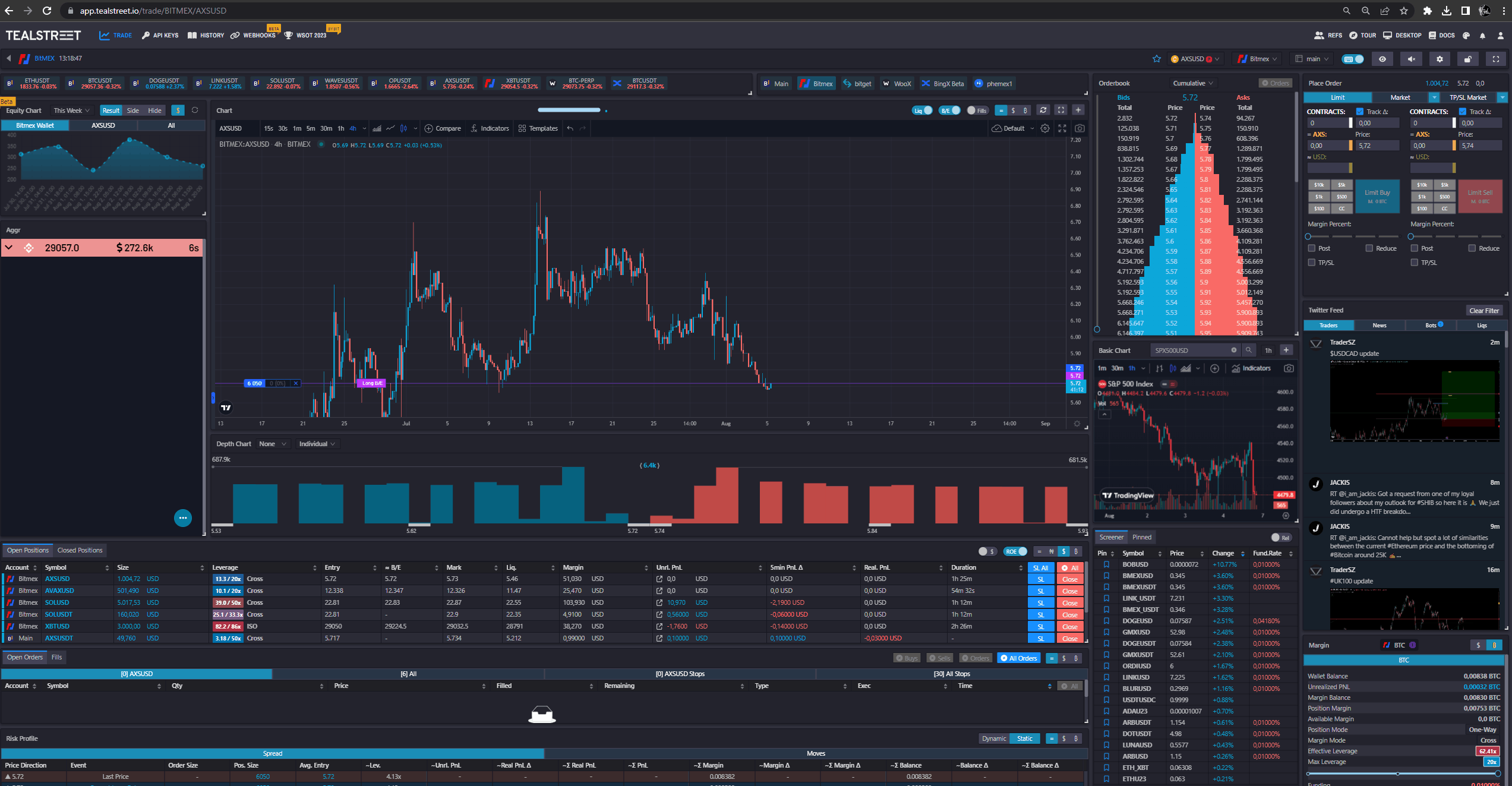The height and width of the screenshot is (786, 1512).
Task: Search symbol in Basic Chart
Action: point(1249,351)
